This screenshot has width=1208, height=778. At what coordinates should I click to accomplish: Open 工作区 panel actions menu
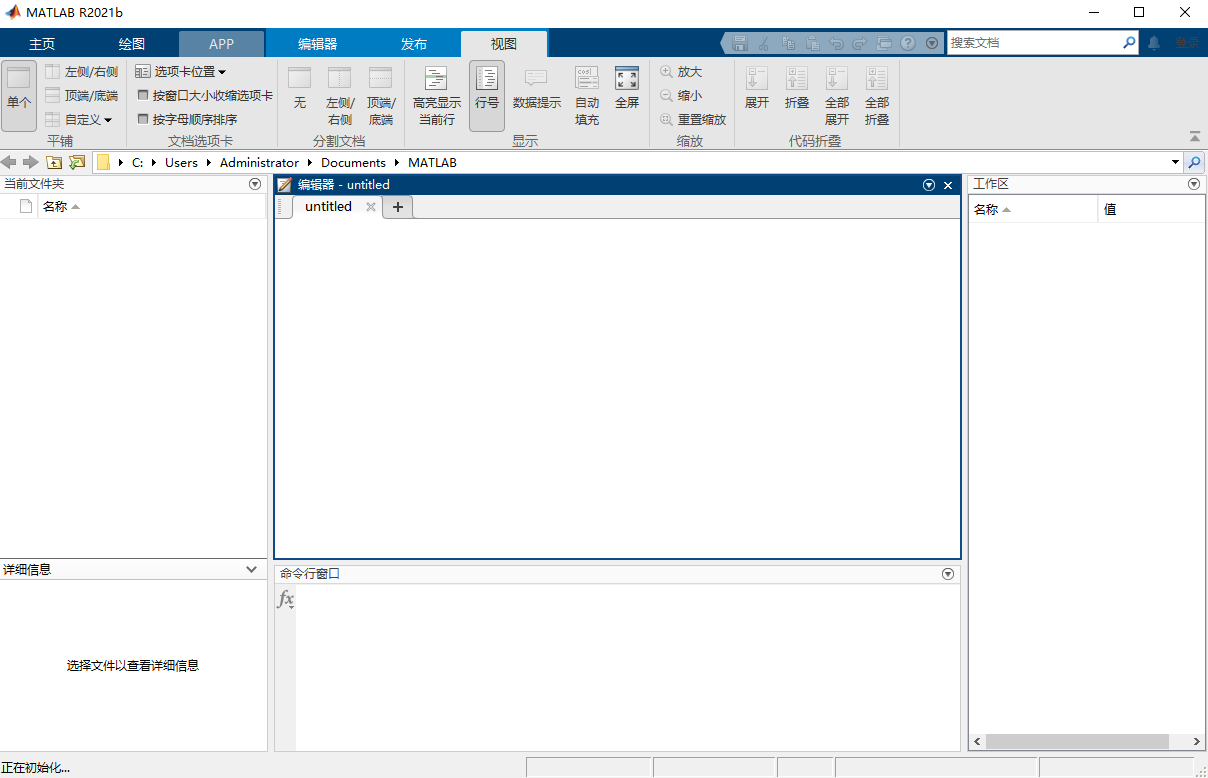tap(1193, 184)
